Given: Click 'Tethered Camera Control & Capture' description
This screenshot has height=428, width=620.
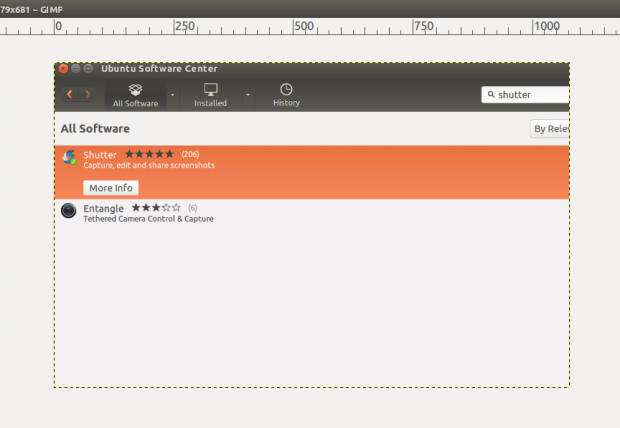Looking at the screenshot, I should pos(148,219).
